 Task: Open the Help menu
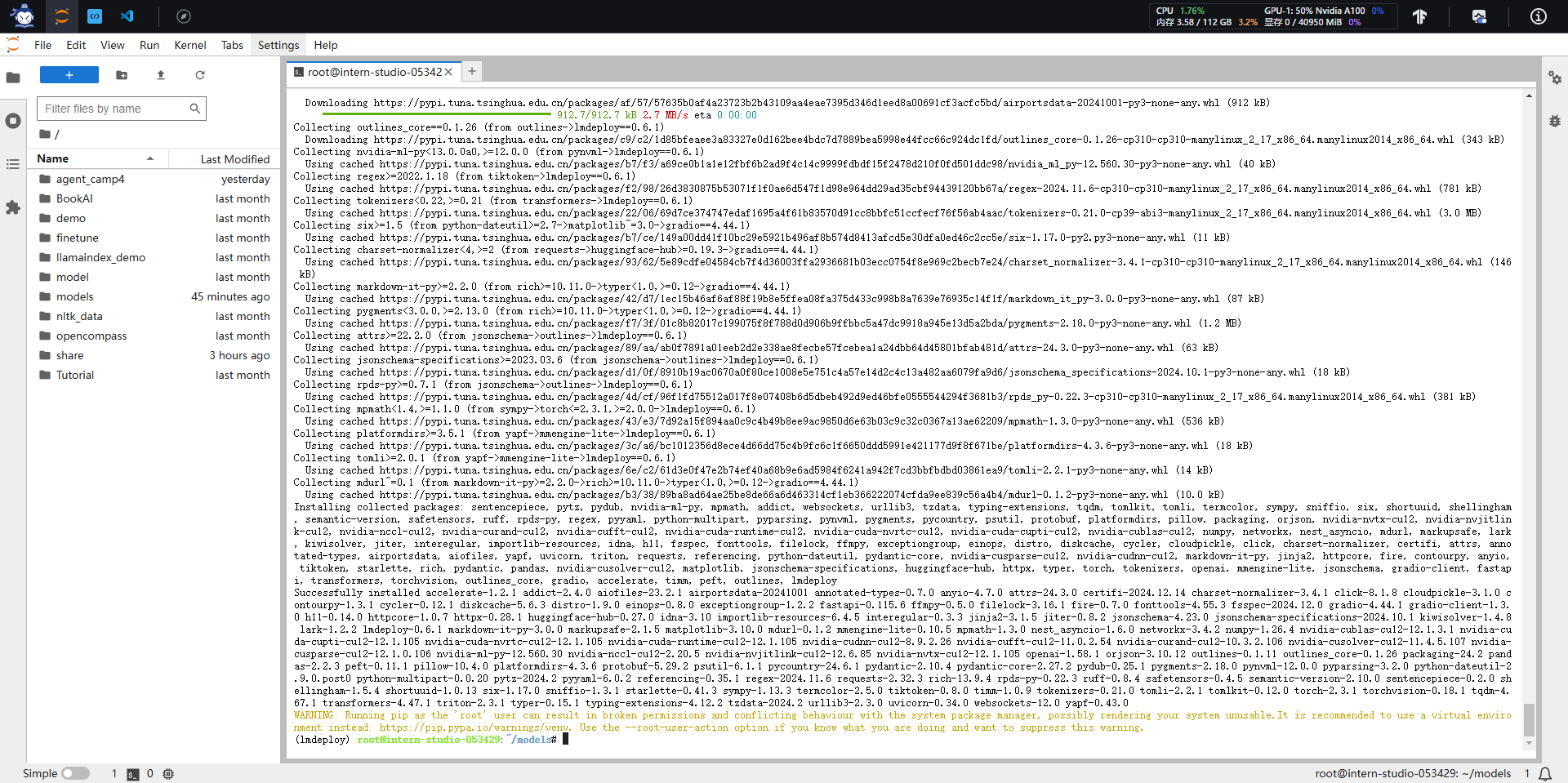pyautogui.click(x=326, y=45)
